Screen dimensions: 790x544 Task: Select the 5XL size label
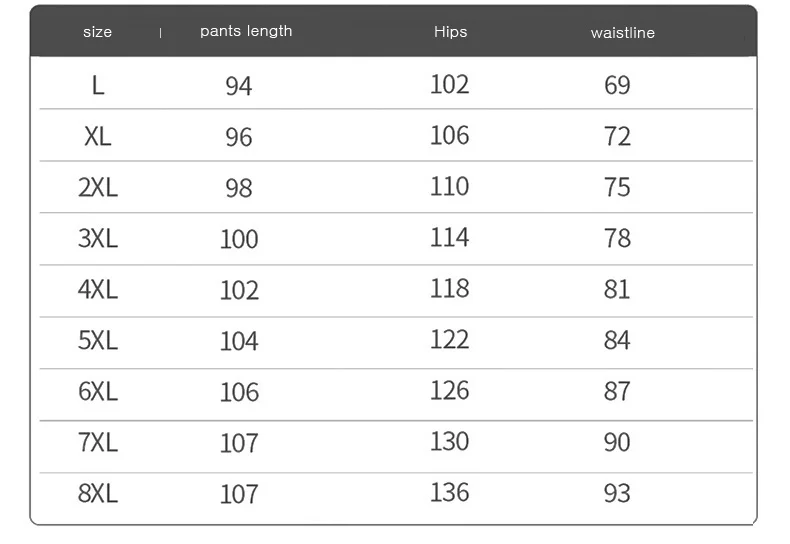97,340
